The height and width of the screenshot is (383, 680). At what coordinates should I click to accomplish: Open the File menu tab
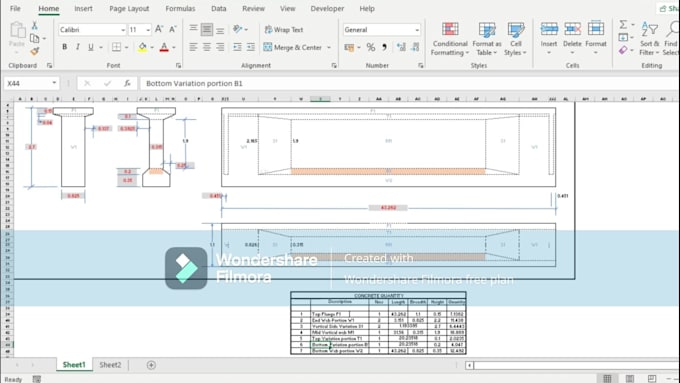coord(15,8)
